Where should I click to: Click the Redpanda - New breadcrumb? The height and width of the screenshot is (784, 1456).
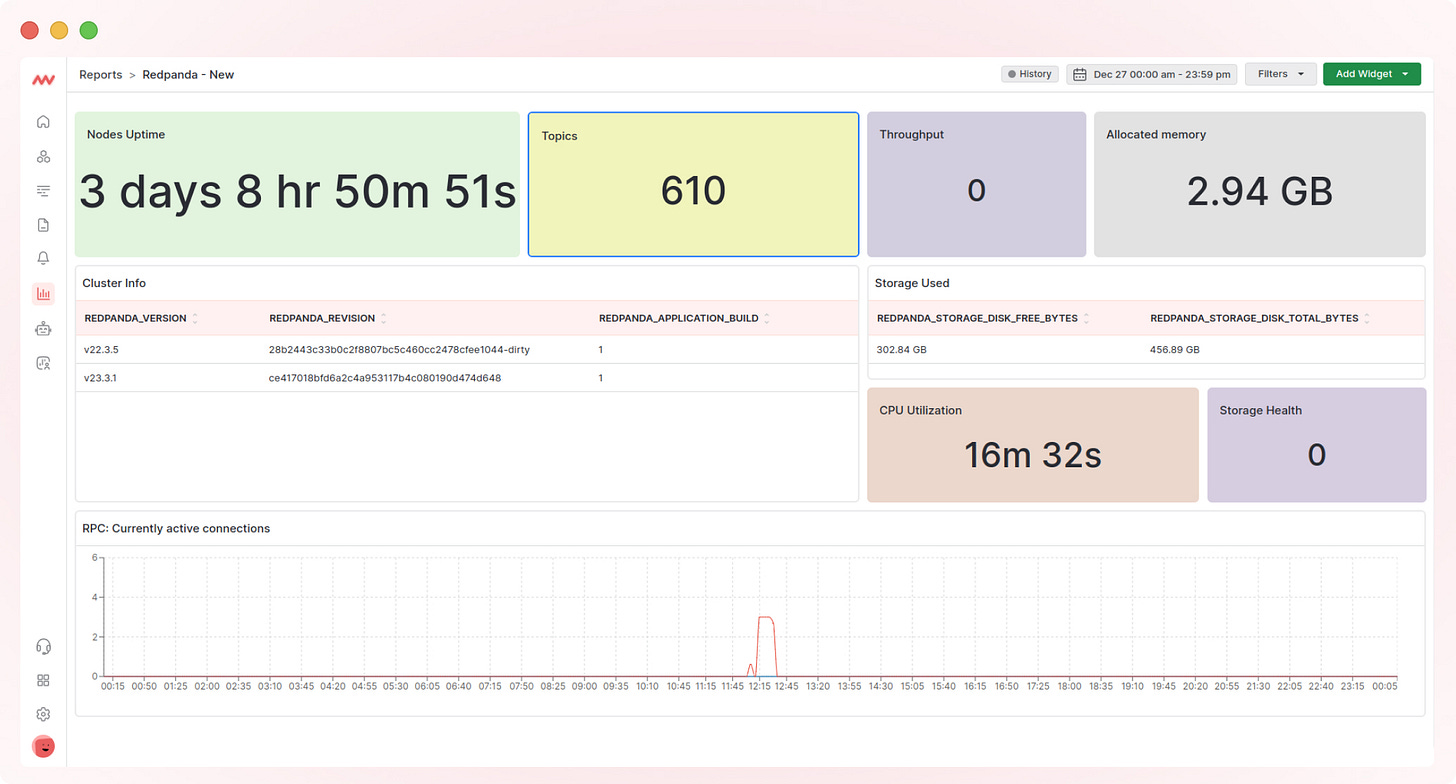point(188,75)
